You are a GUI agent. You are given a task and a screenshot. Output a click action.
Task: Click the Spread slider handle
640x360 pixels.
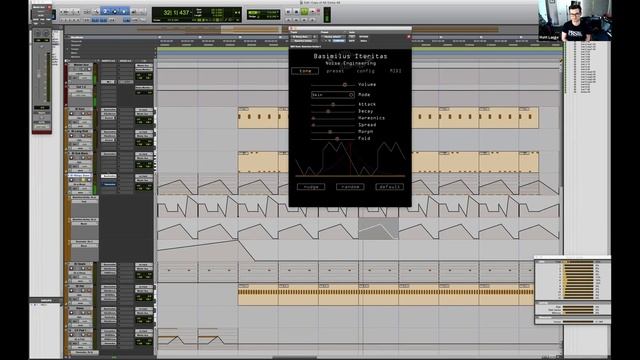pyautogui.click(x=313, y=125)
